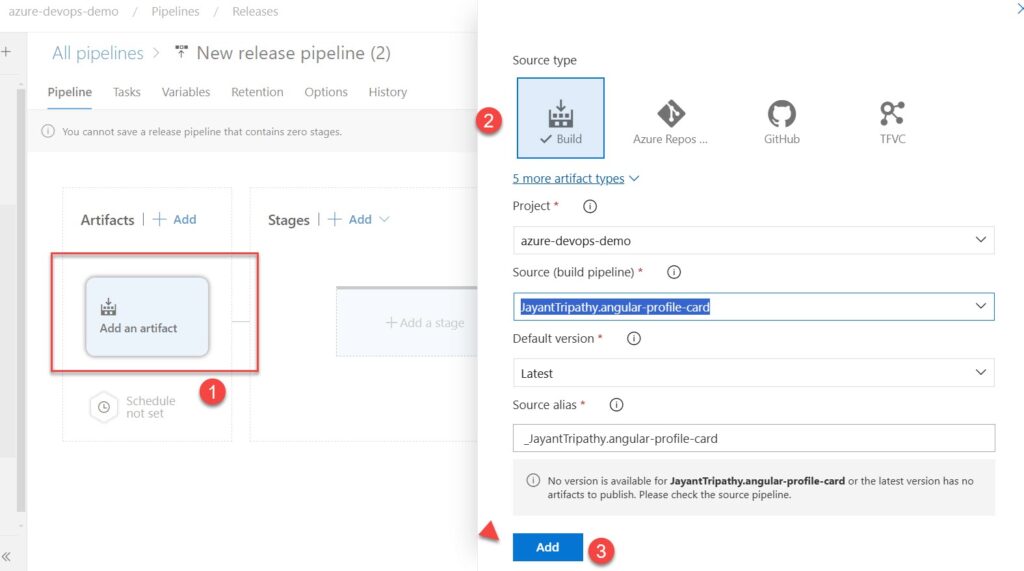Open the Default version dropdown
The image size is (1024, 571).
[754, 372]
